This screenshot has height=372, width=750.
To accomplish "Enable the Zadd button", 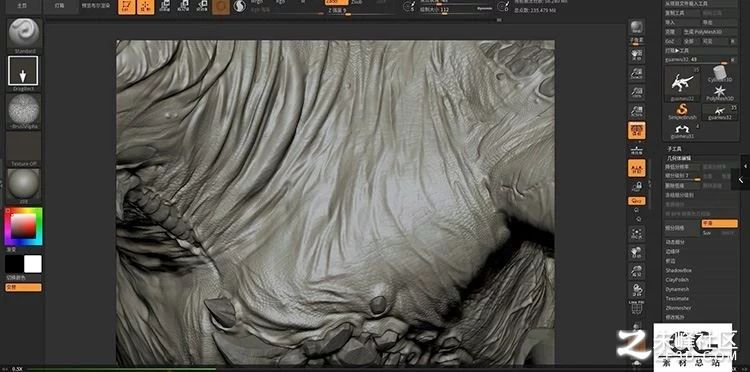I will coord(336,2).
